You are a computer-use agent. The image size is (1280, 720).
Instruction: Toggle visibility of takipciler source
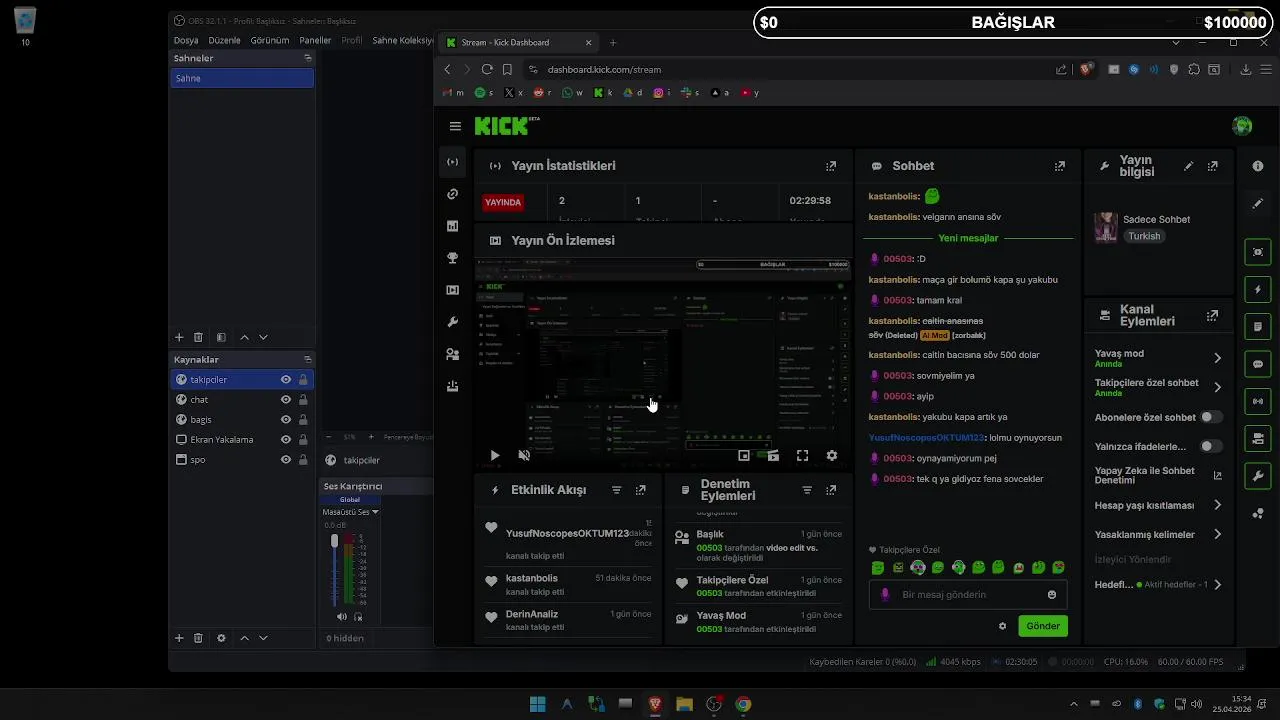click(x=286, y=380)
